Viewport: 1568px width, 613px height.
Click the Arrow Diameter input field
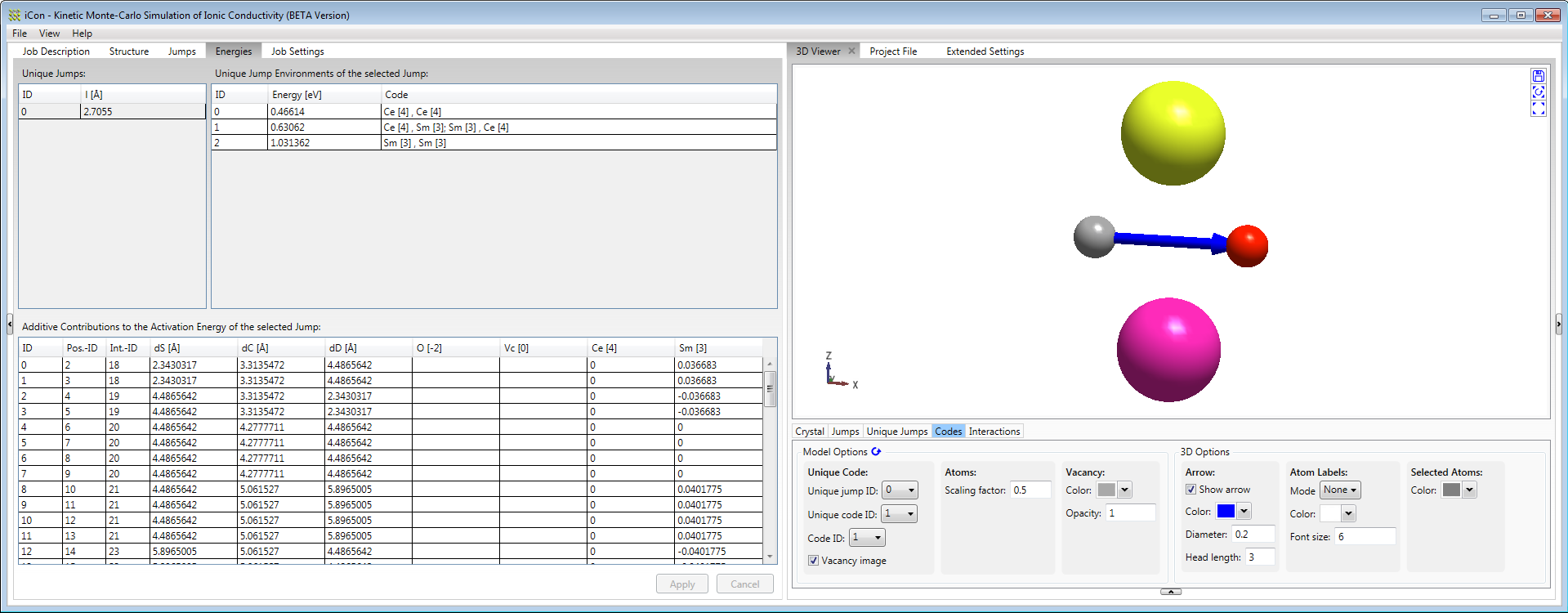[x=1253, y=535]
